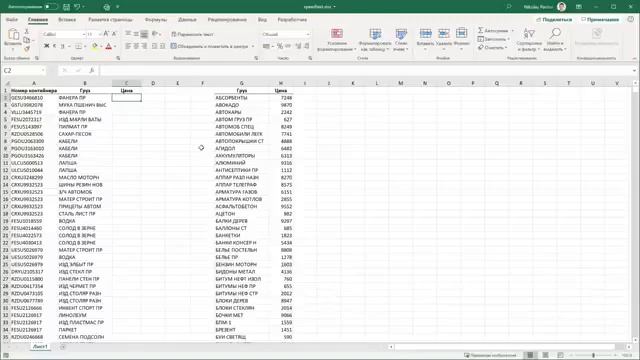
Task: Click the Bottom Align icon
Action: pyautogui.click(x=144, y=34)
